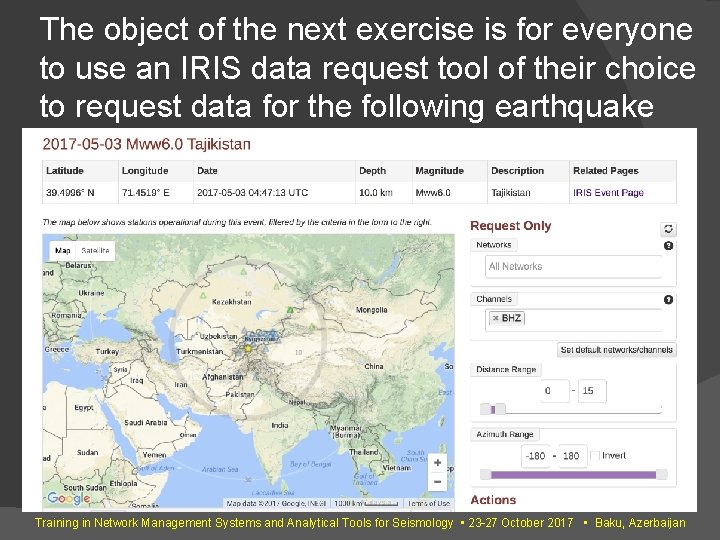Click Set default networks/channels button
This screenshot has width=720, height=540.
(616, 350)
